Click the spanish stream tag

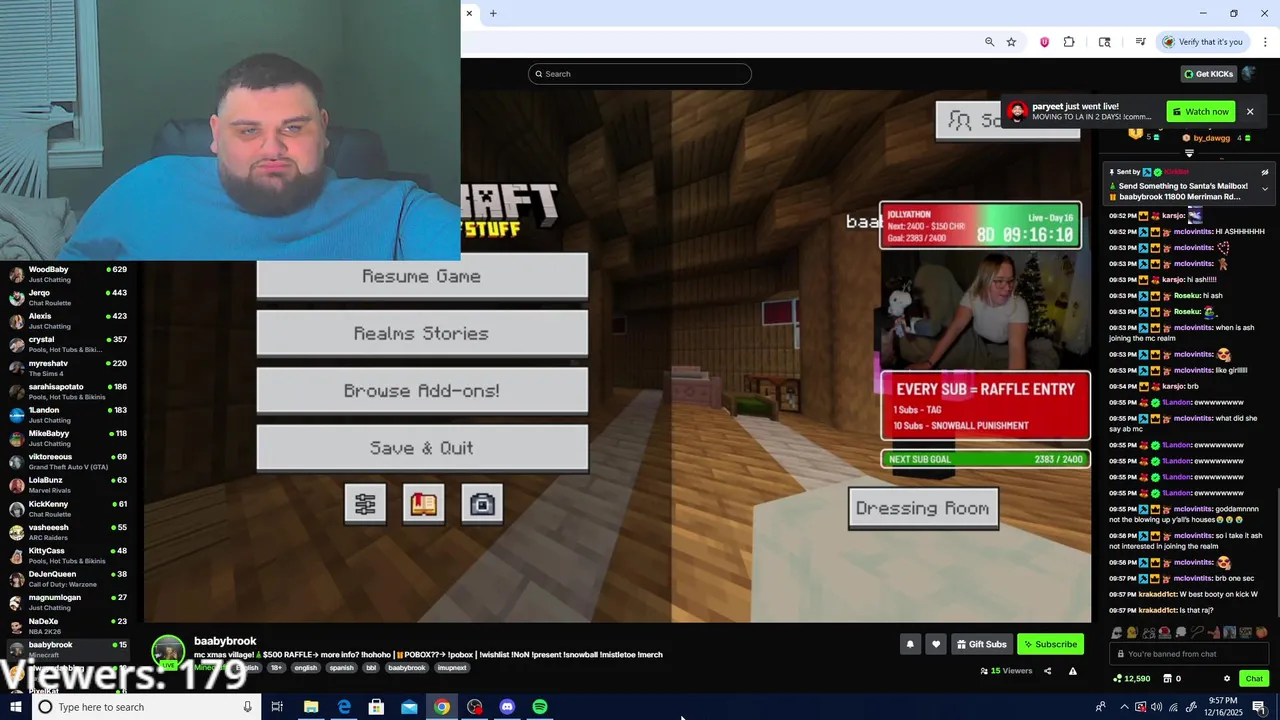(x=341, y=668)
